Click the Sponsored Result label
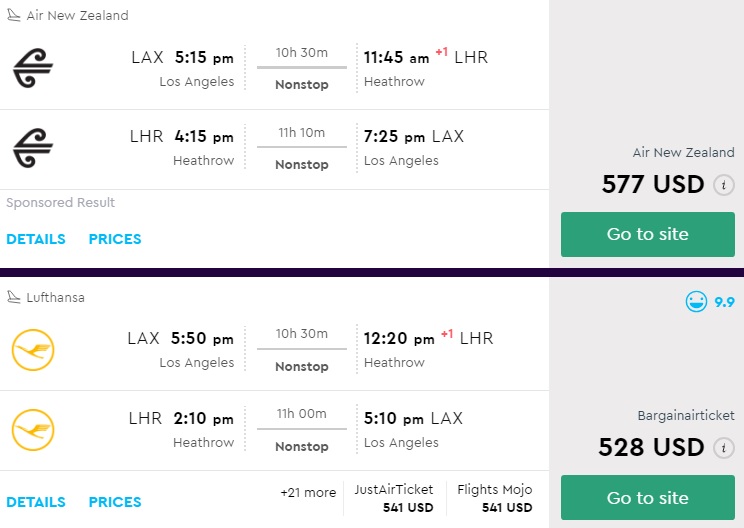The width and height of the screenshot is (744, 528). click(61, 203)
